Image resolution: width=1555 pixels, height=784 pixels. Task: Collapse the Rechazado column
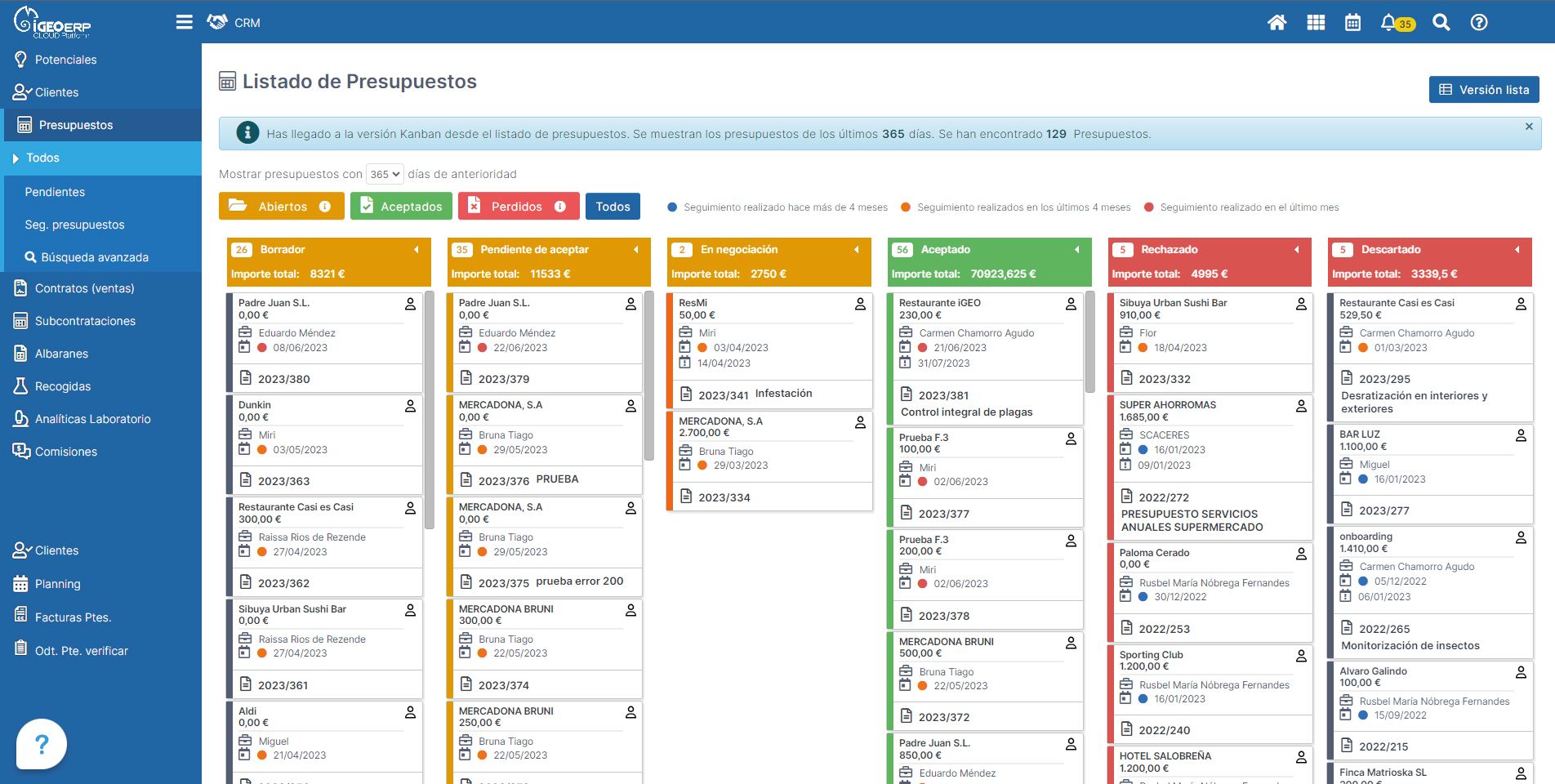(x=1296, y=250)
